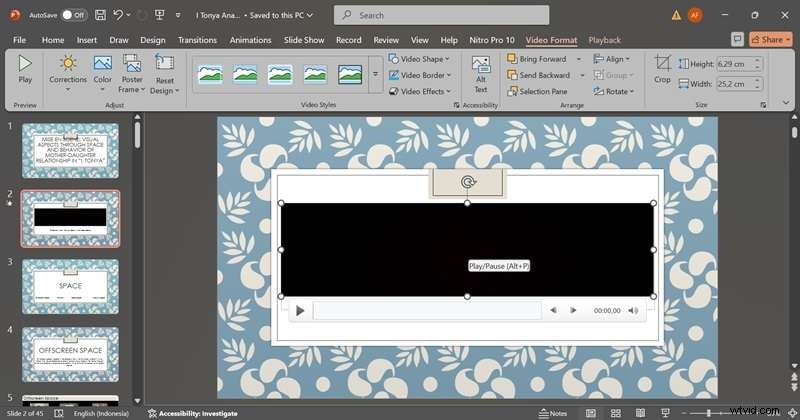This screenshot has height=420, width=800.
Task: Click Bring Forward
Action: point(537,59)
